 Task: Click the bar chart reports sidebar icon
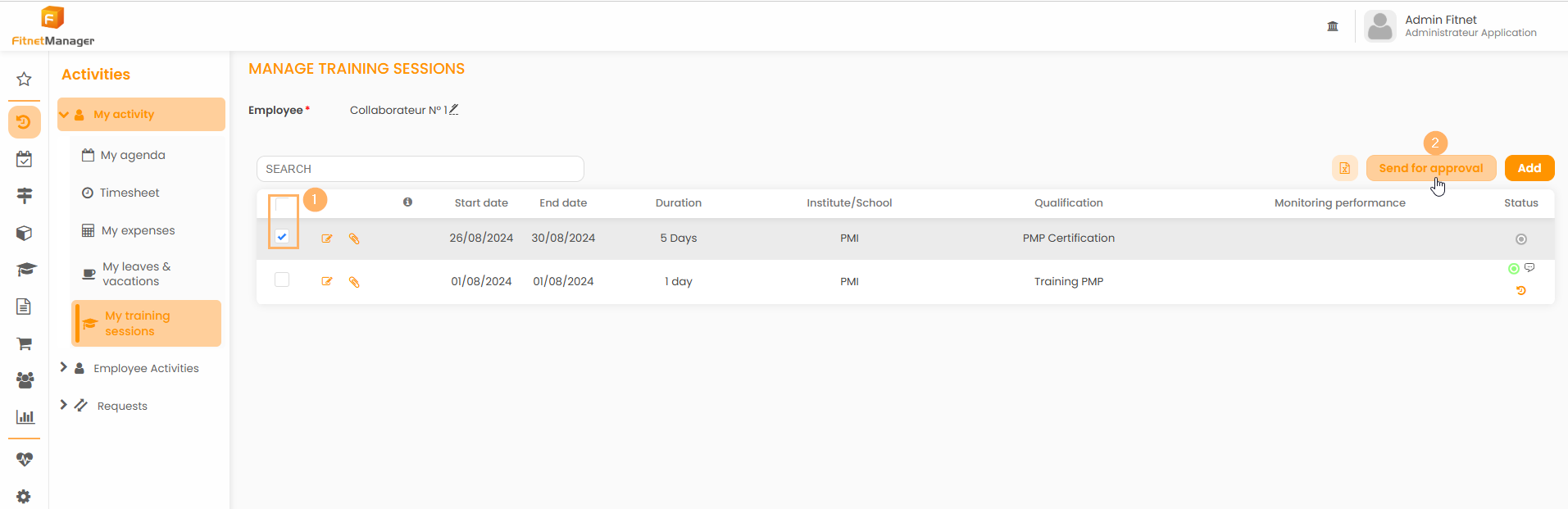tap(25, 417)
